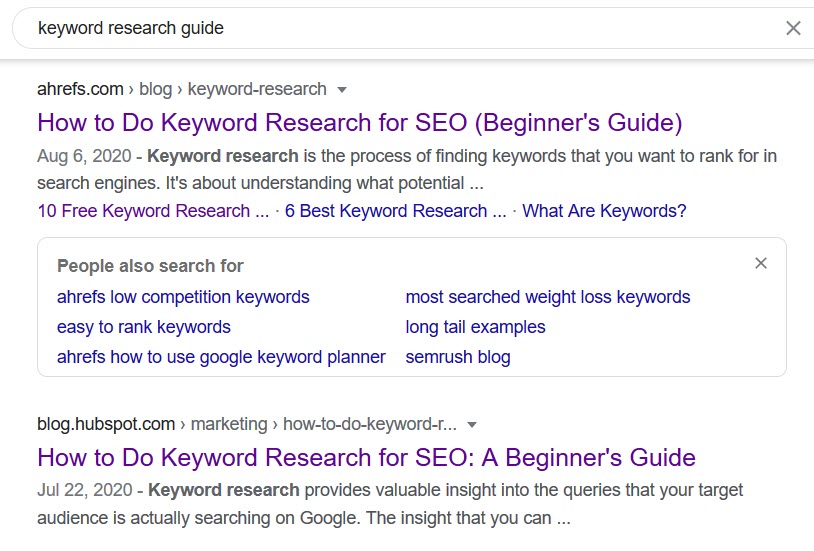814x551 pixels.
Task: Close the People also search for box
Action: (x=761, y=263)
